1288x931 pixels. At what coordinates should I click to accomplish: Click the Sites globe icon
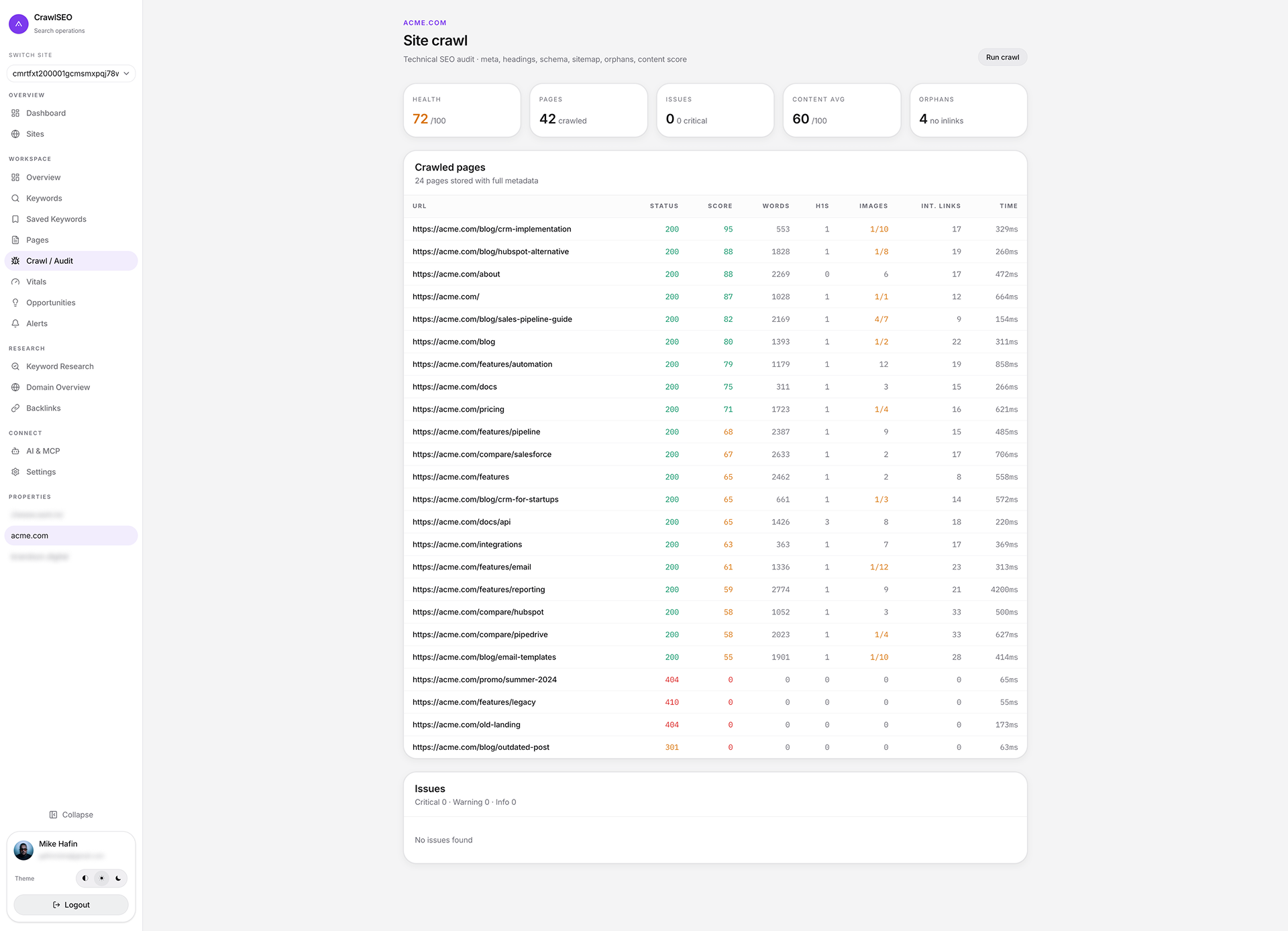(x=15, y=134)
